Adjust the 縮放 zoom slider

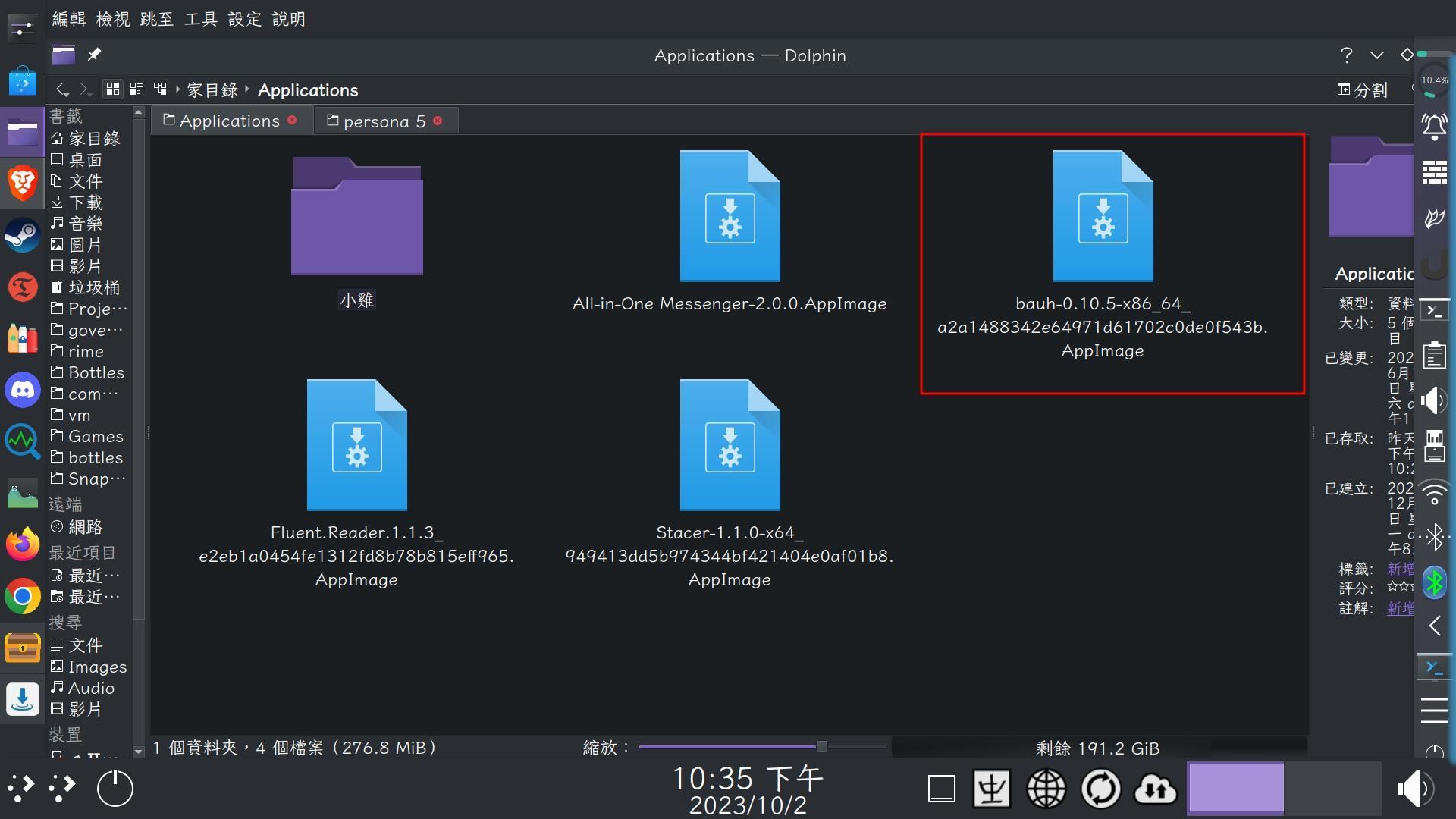[x=821, y=747]
